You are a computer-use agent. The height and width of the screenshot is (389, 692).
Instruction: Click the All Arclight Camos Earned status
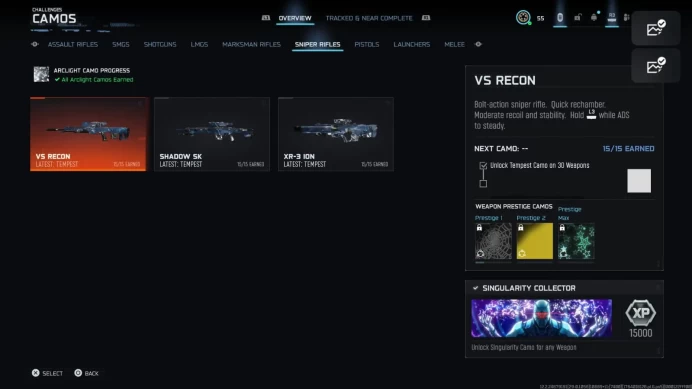(x=94, y=80)
